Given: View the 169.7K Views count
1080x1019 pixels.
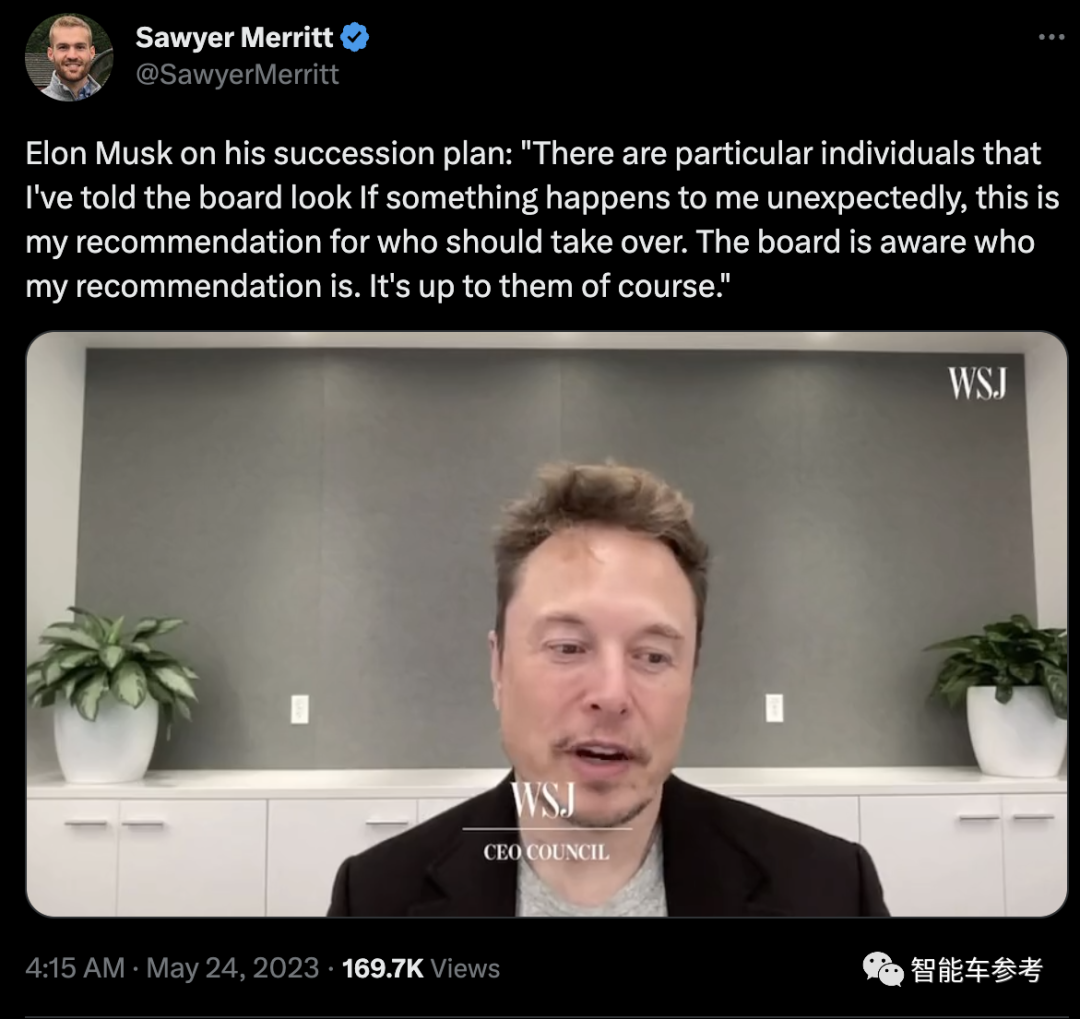Looking at the screenshot, I should [x=421, y=968].
